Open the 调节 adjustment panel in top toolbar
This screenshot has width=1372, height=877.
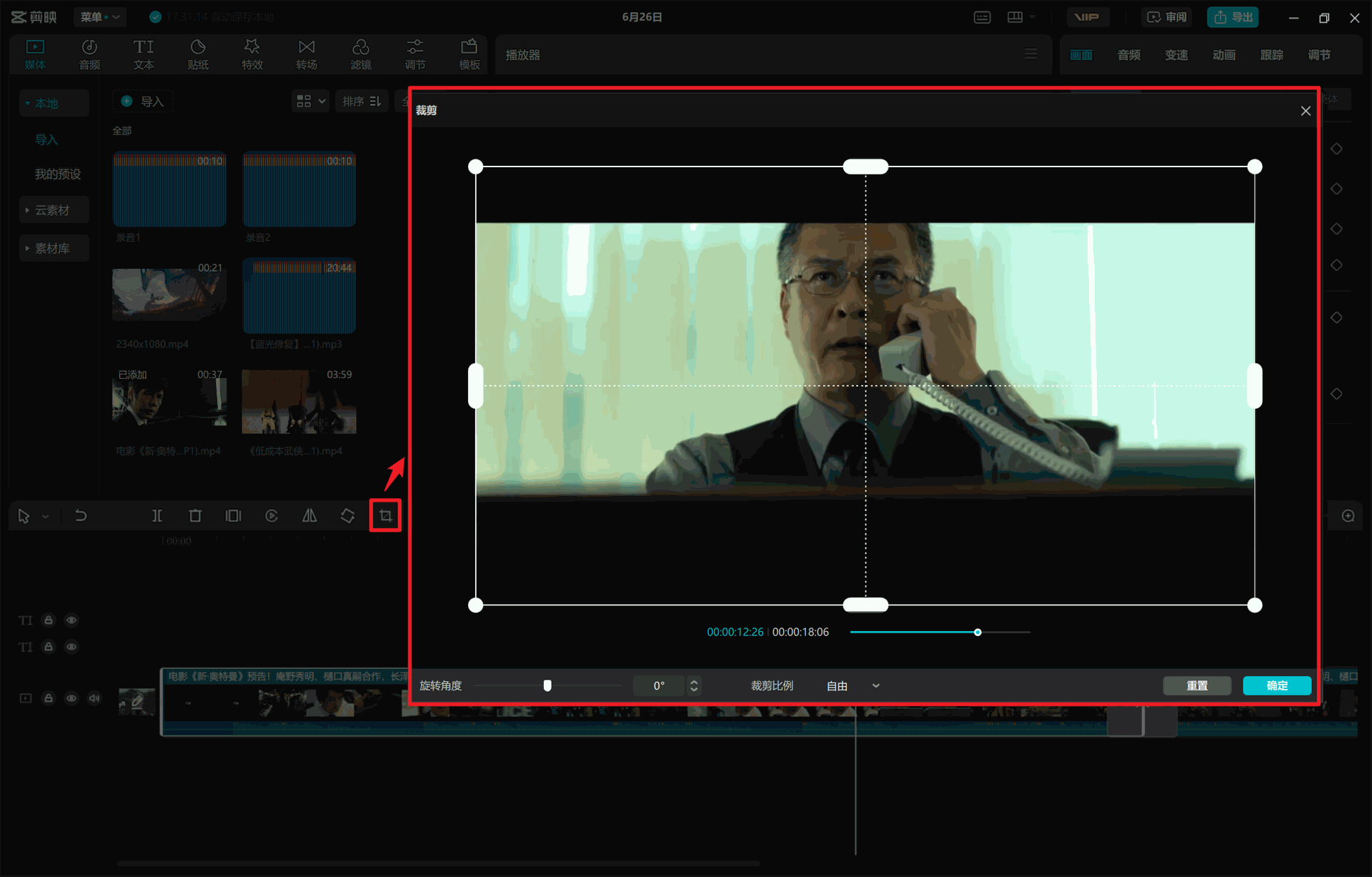click(415, 54)
